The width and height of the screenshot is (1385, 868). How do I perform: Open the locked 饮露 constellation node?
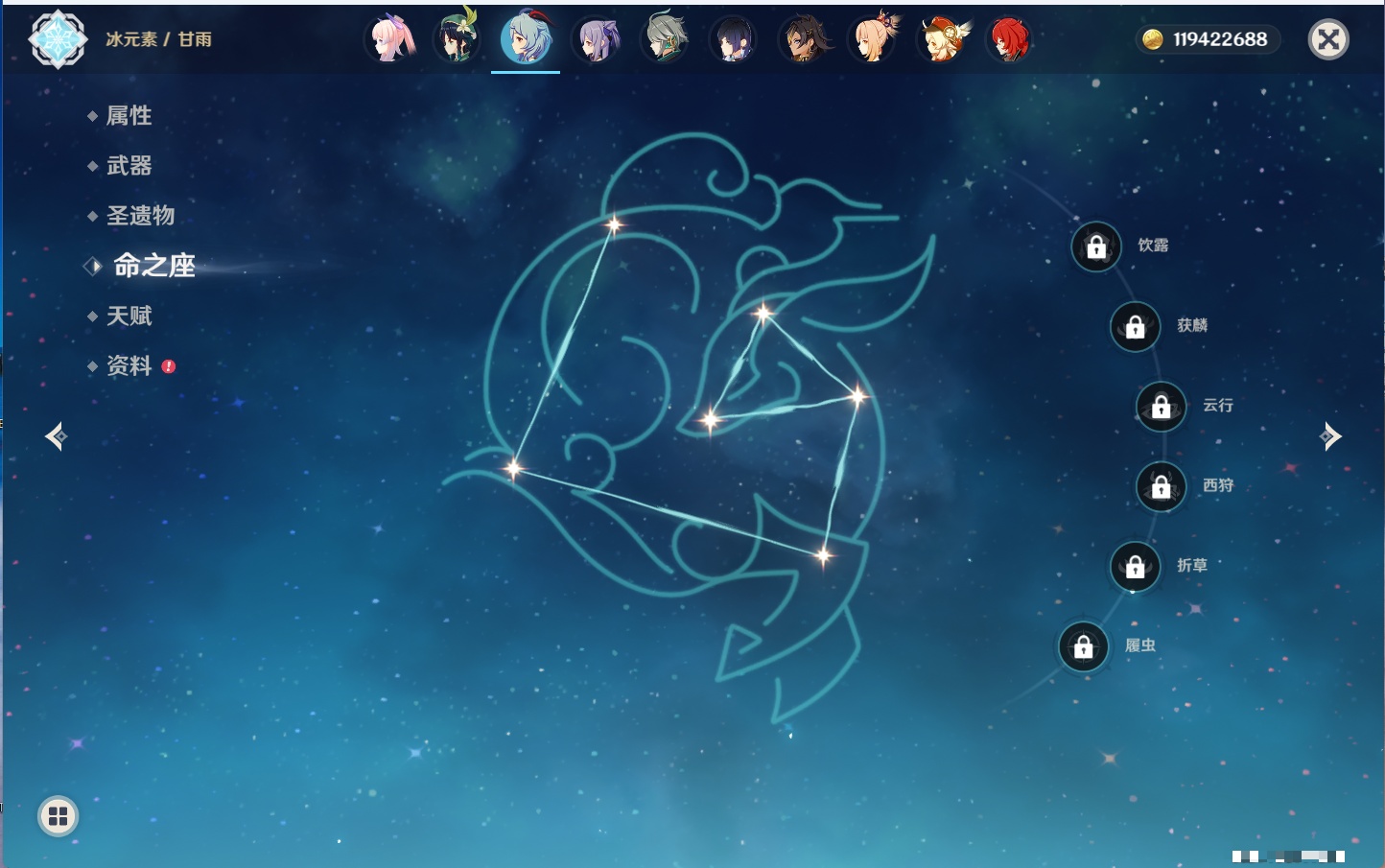(x=1096, y=247)
